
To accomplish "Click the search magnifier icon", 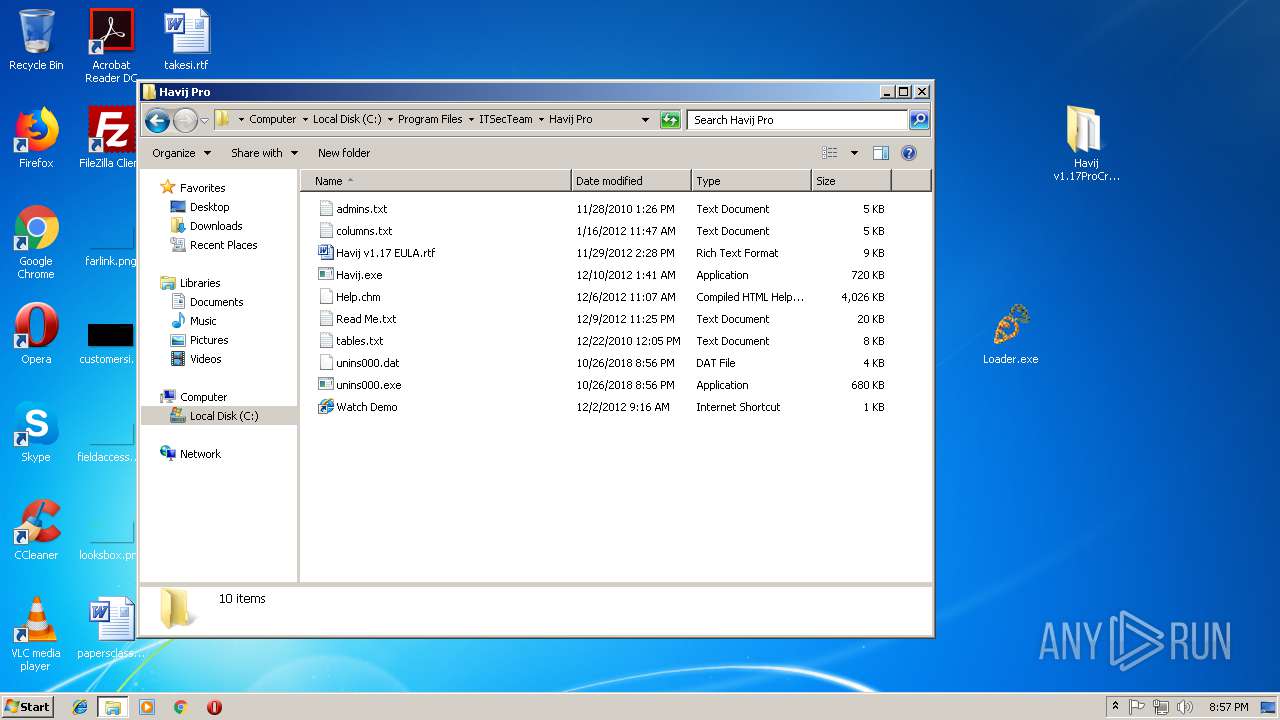I will pos(918,120).
